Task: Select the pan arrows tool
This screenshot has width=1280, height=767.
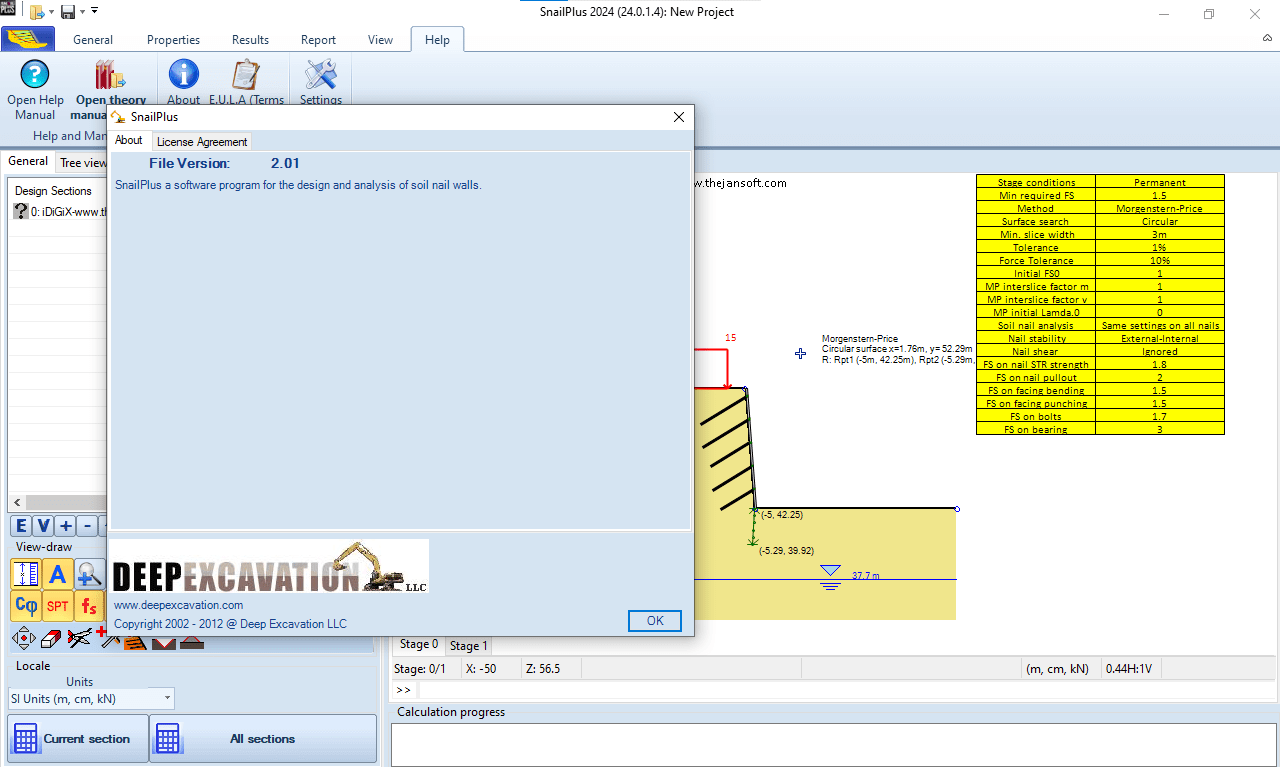Action: tap(23, 638)
